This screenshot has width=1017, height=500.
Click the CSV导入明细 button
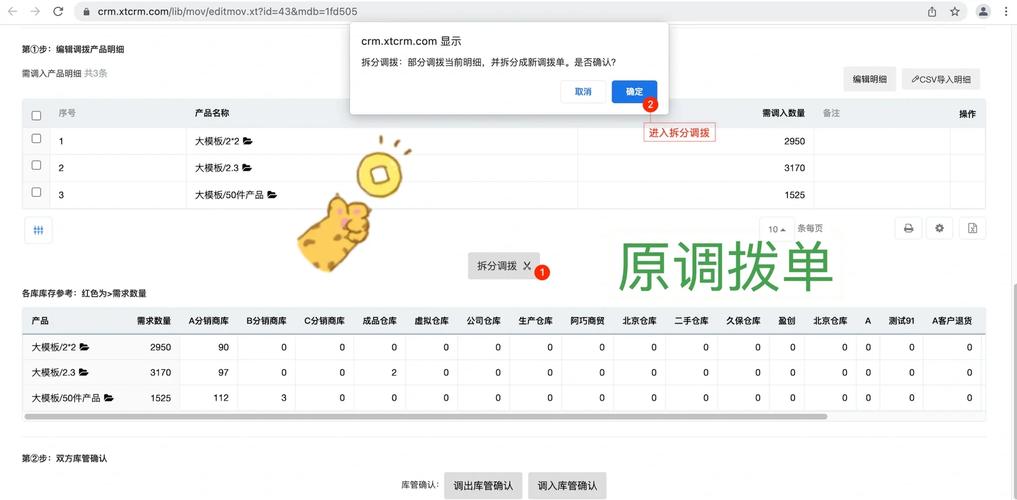940,79
